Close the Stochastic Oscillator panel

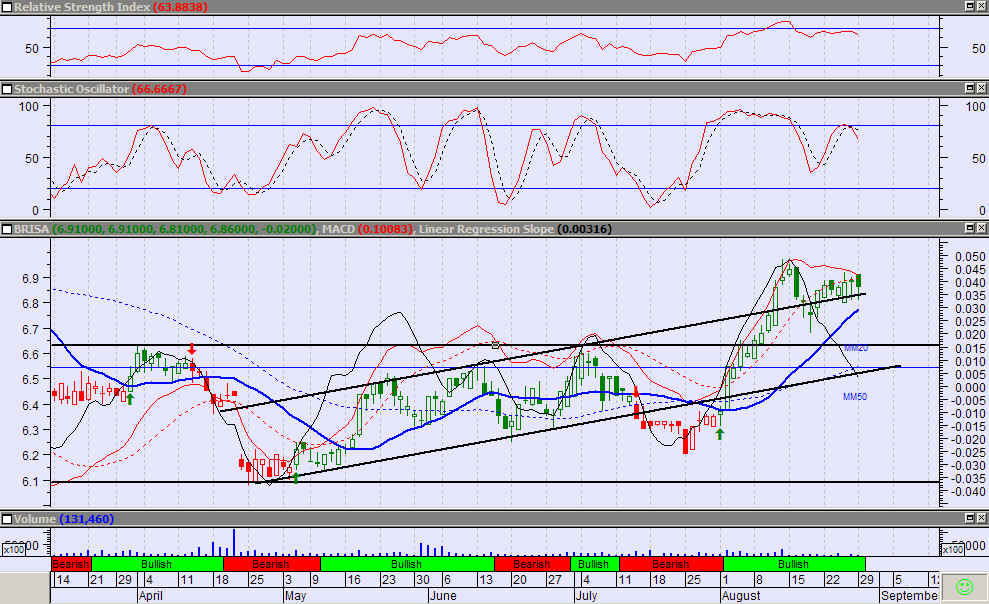pyautogui.click(x=981, y=89)
